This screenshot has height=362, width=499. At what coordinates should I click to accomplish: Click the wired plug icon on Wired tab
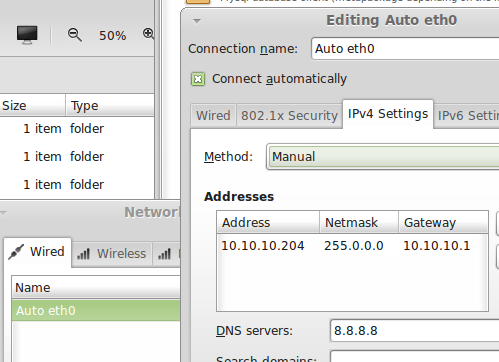pyautogui.click(x=16, y=252)
